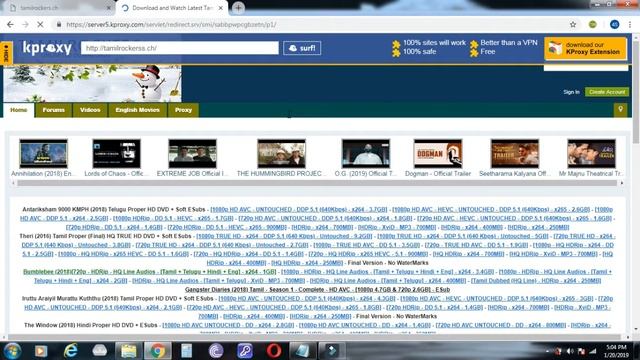
Task: Click the surf! button
Action: point(302,48)
